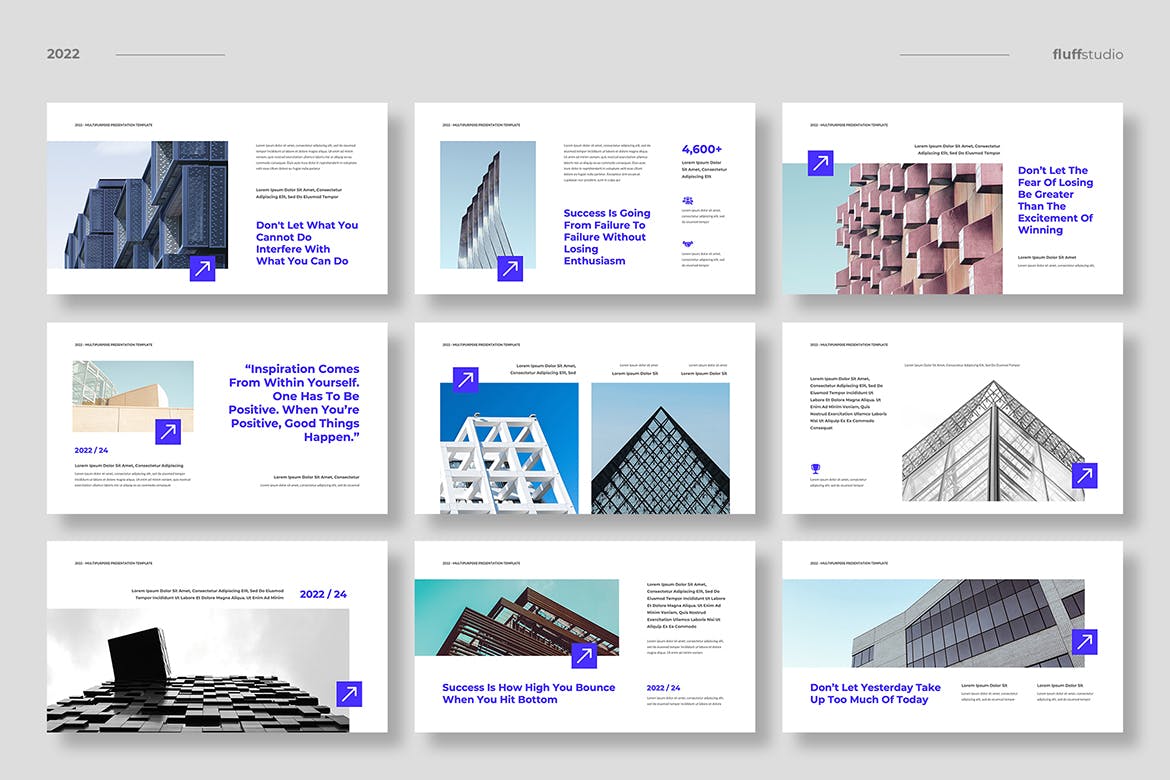This screenshot has height=780, width=1170.
Task: Click "2022 / 24" above the black-and-white photo
Action: coord(323,594)
